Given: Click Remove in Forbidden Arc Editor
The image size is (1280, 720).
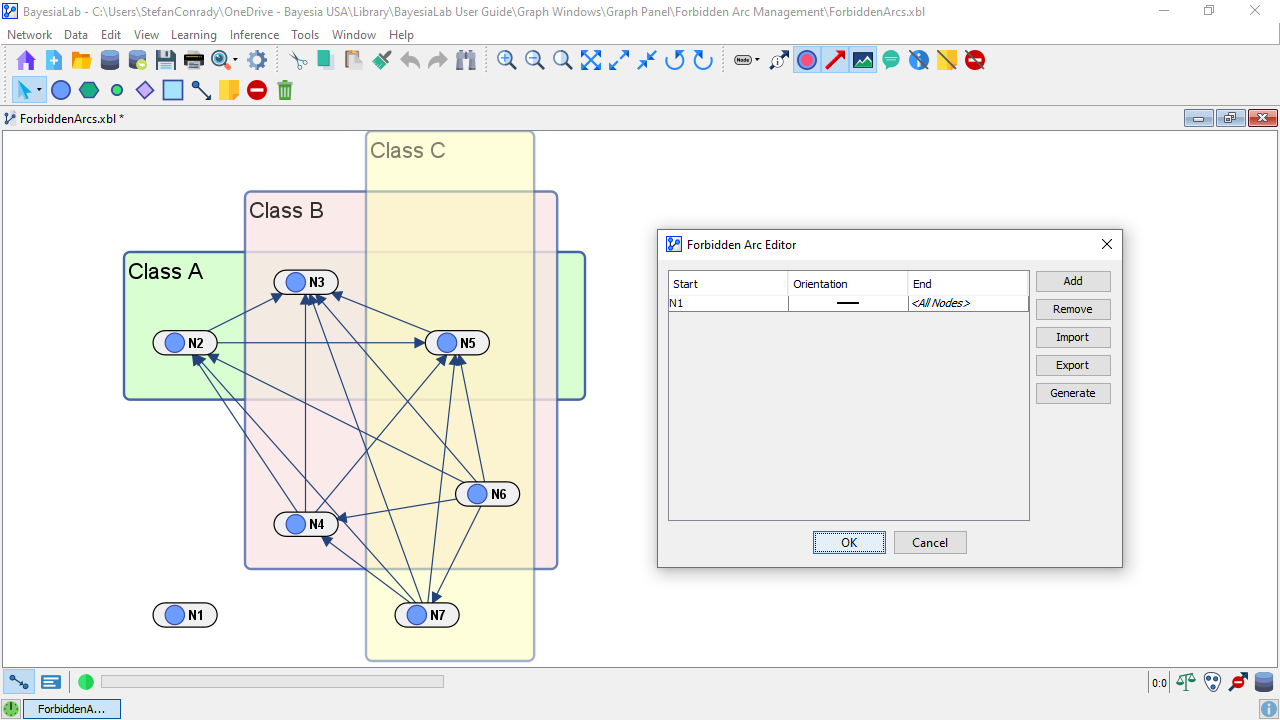Looking at the screenshot, I should click(1073, 309).
